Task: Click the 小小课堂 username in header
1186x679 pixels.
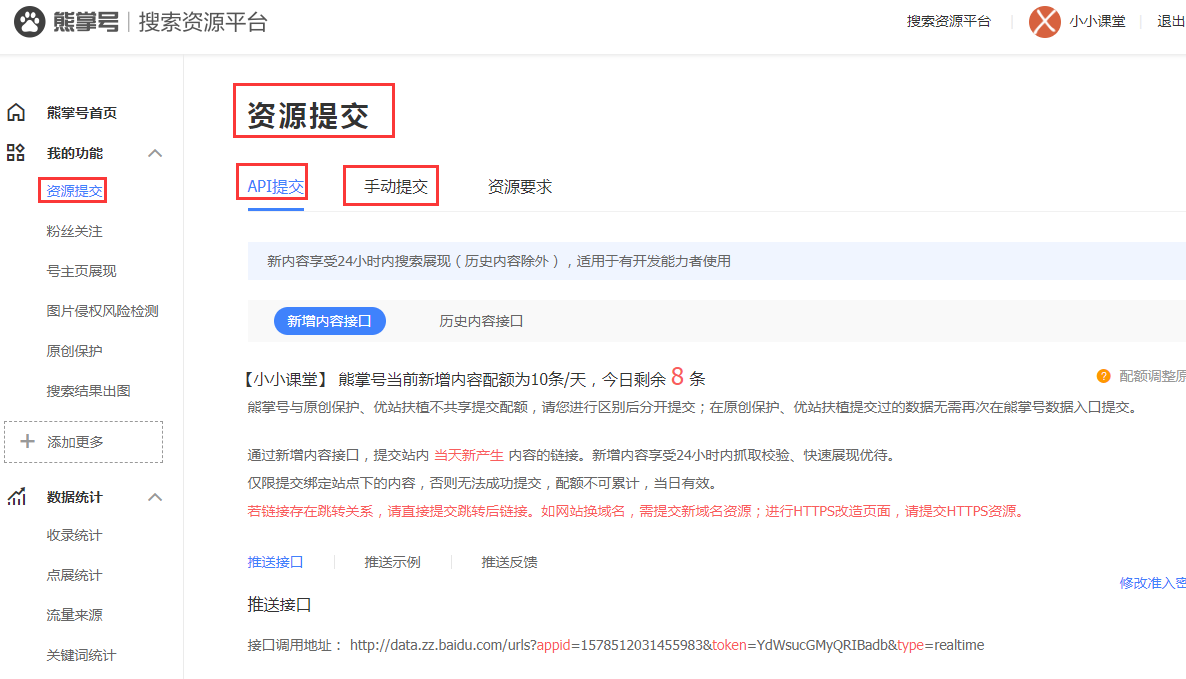Action: (1098, 21)
